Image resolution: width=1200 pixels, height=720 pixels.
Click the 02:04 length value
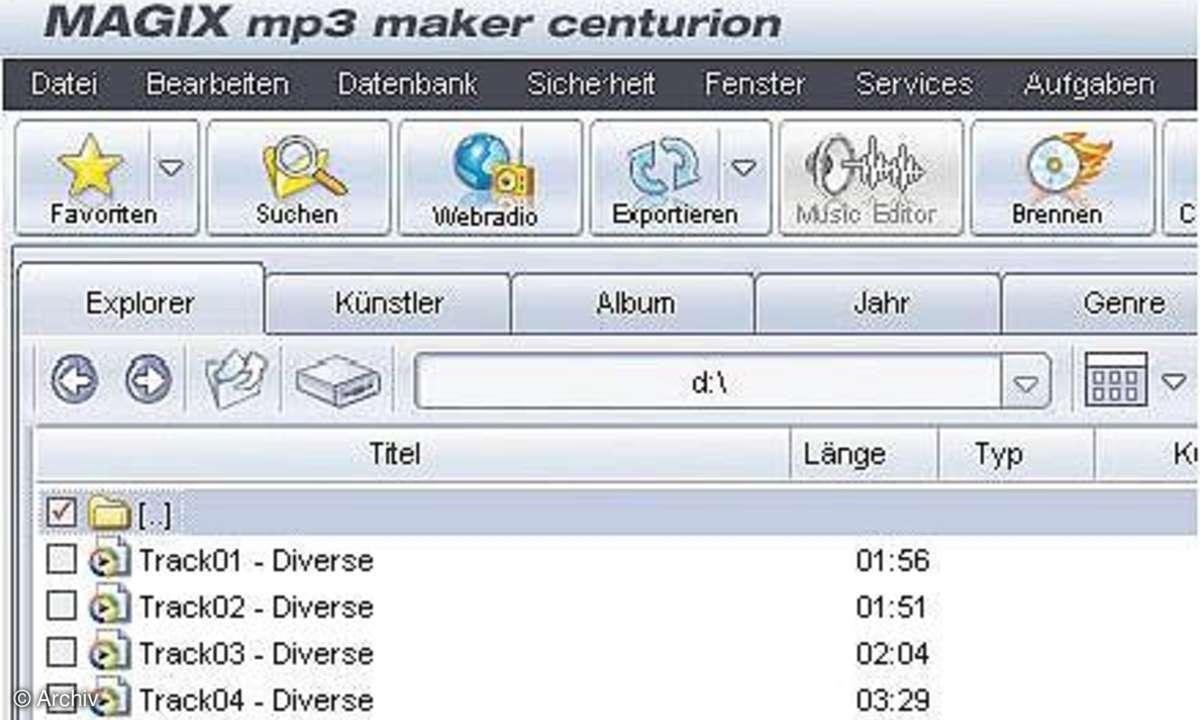tap(892, 653)
